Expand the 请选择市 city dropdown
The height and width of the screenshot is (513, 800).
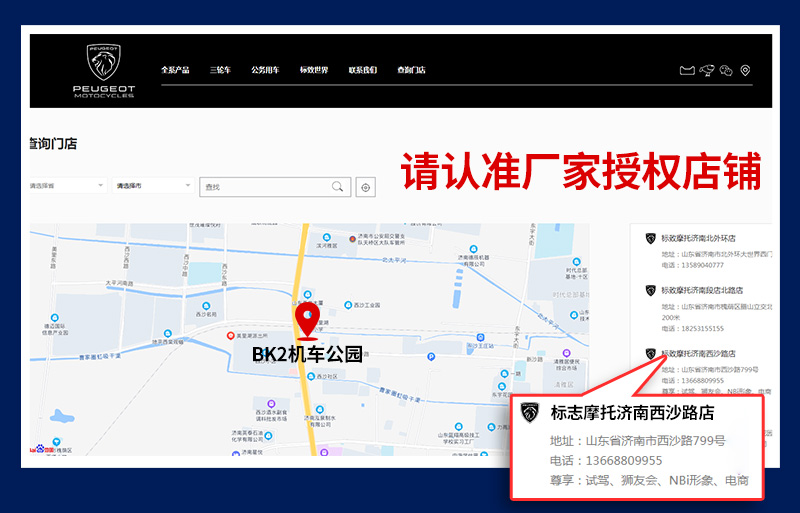[x=153, y=186]
